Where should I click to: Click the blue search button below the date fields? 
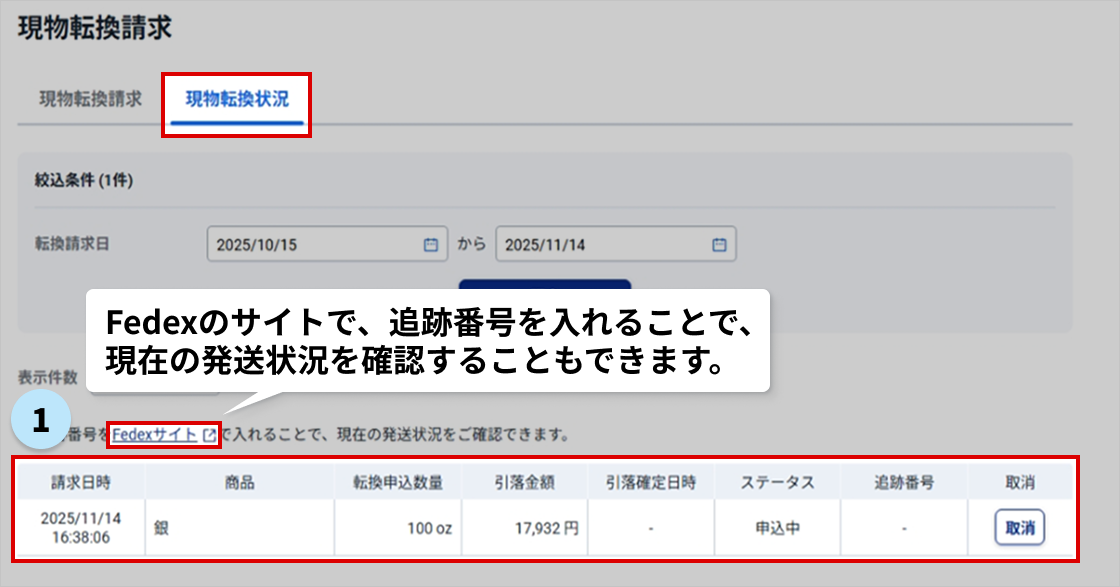[x=544, y=285]
